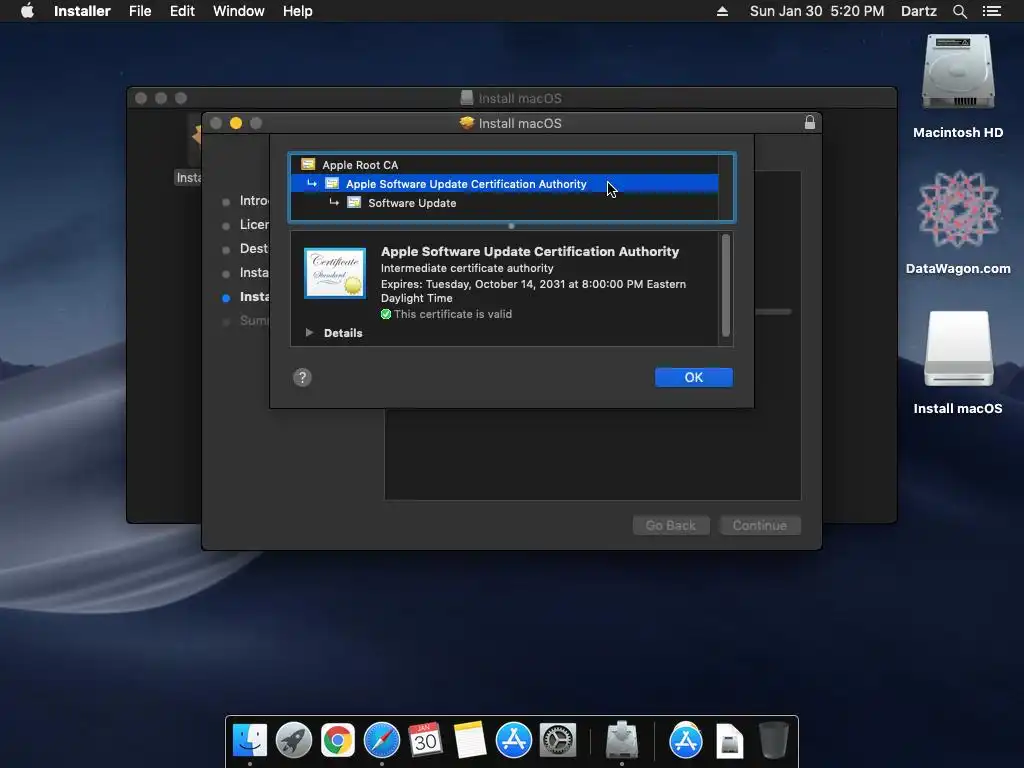
Task: Select Install macOS desktop volume
Action: click(957, 362)
